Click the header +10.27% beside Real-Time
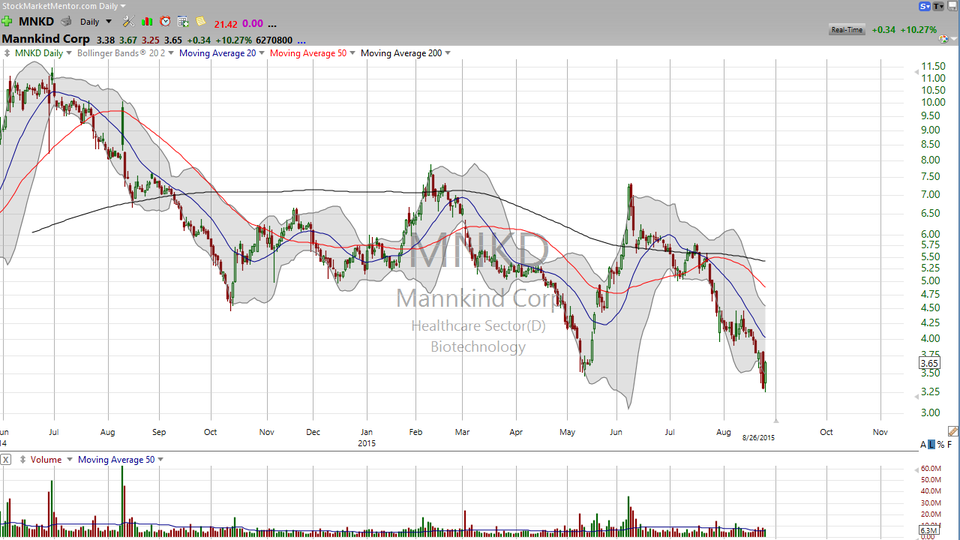This screenshot has height=540, width=960. (919, 29)
